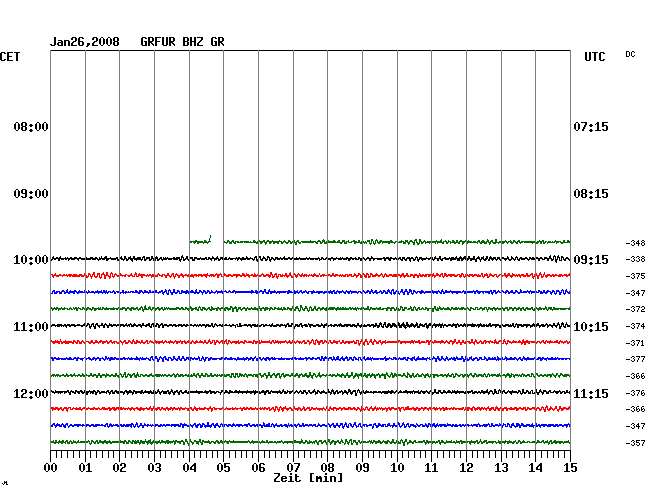
Task: Select the 11:15 UTC time label
Action: (591, 393)
